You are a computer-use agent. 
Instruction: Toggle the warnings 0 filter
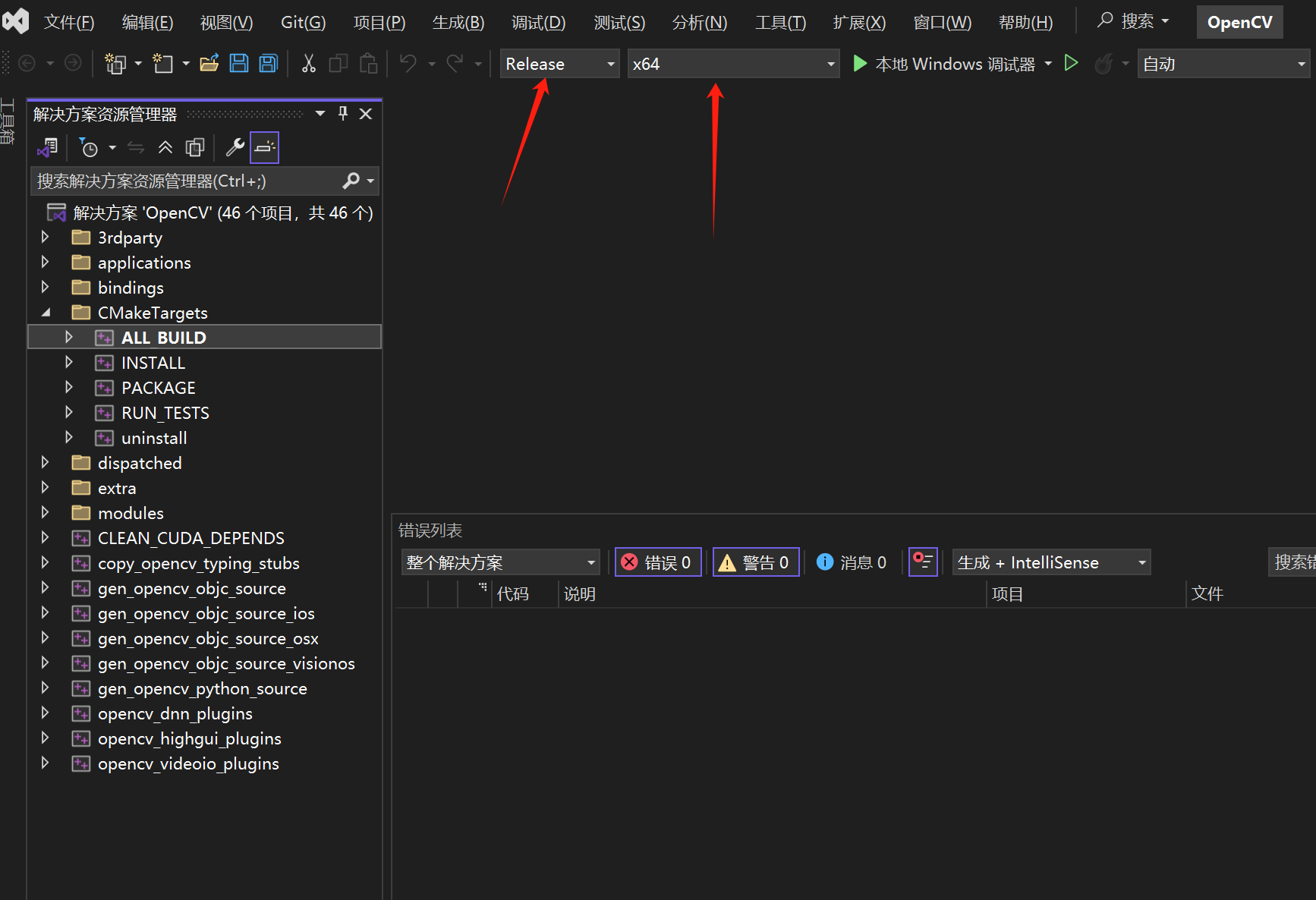[755, 562]
